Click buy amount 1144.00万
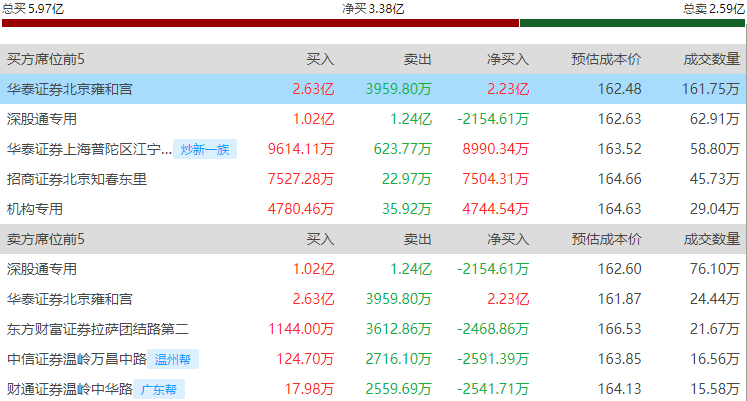Screen dimensions: 747x401 [x=301, y=329]
